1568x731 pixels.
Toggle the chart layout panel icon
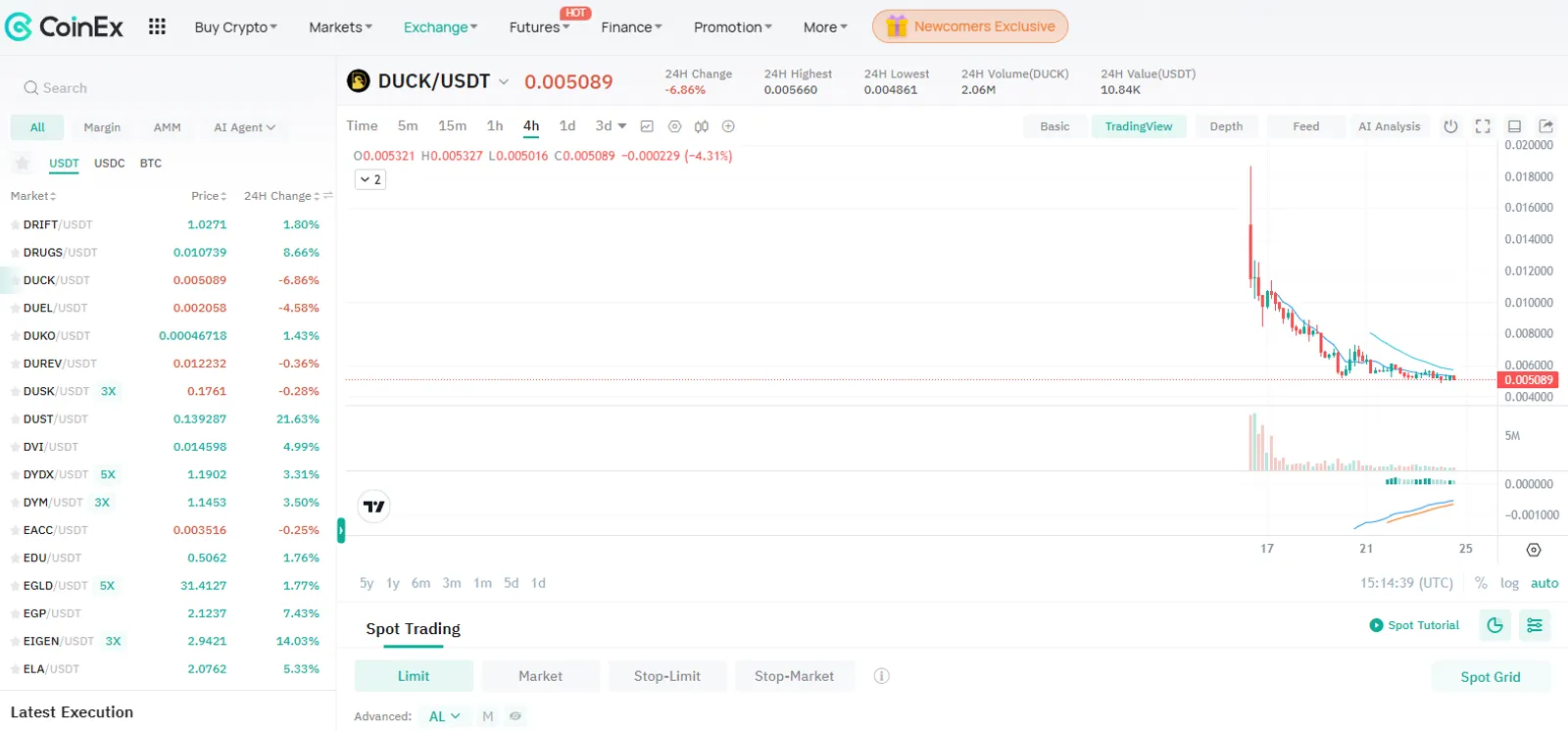(x=1514, y=126)
